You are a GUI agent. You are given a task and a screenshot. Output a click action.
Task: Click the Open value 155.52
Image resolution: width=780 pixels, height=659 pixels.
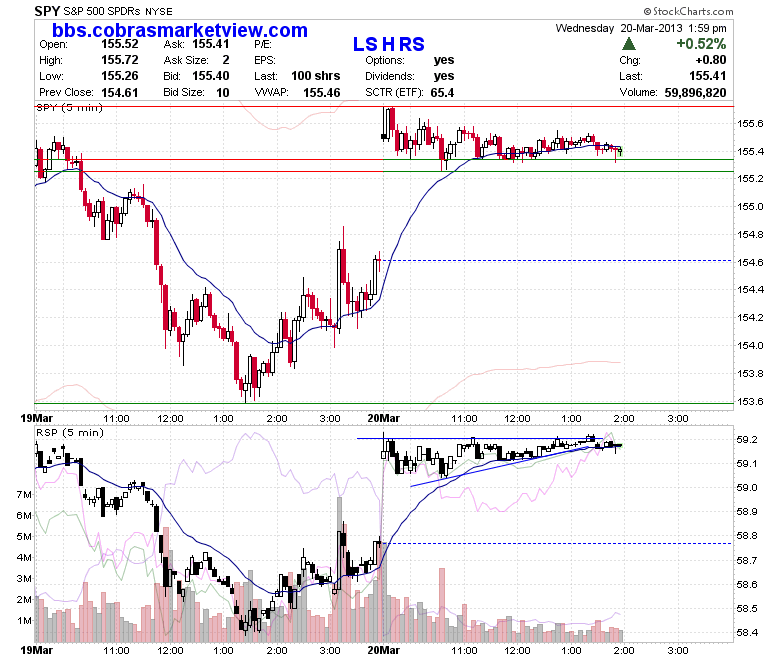119,44
